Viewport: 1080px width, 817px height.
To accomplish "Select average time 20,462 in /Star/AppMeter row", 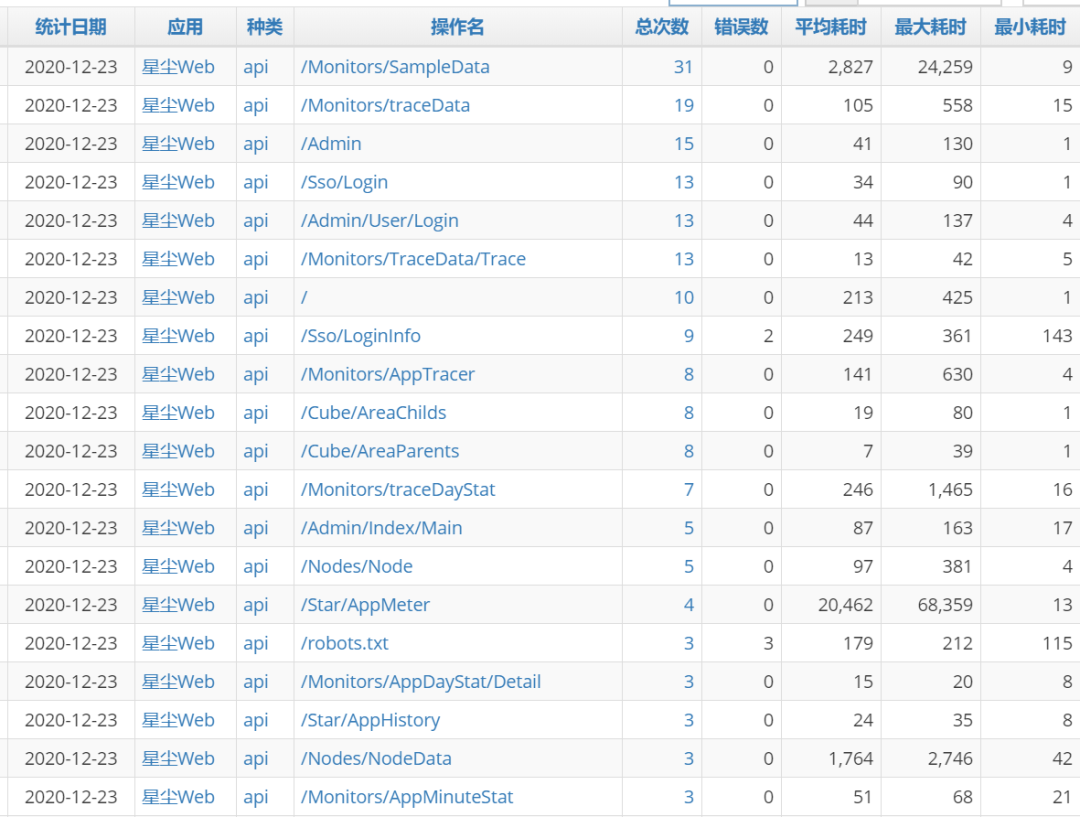I will 845,606.
